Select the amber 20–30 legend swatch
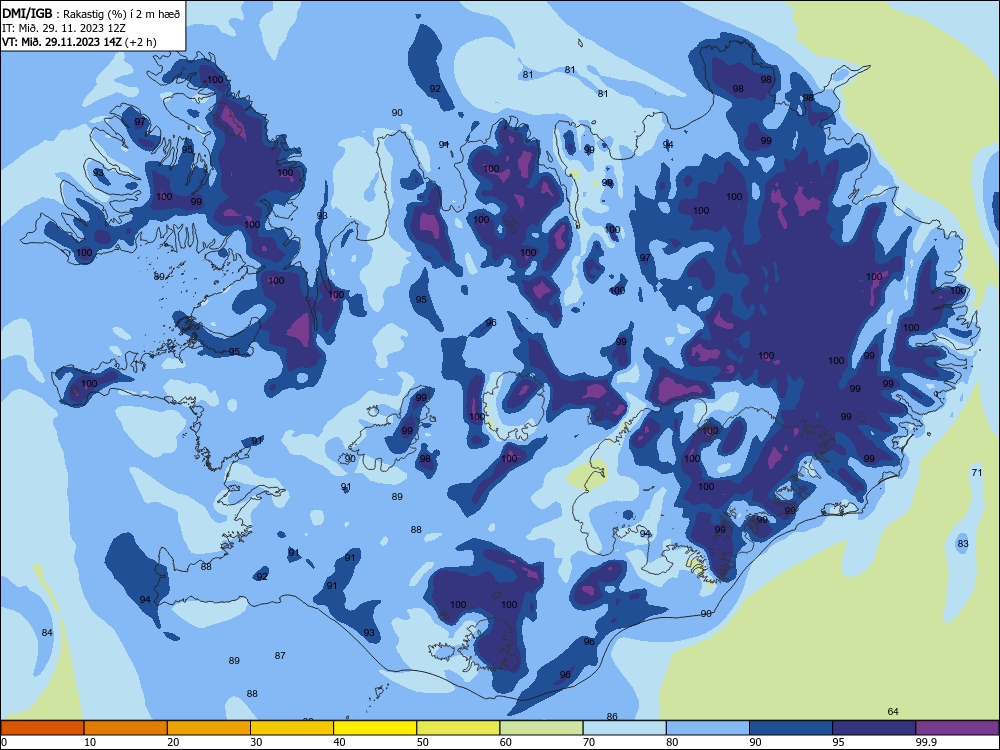Screen dimensions: 1000x750 [x=209, y=728]
